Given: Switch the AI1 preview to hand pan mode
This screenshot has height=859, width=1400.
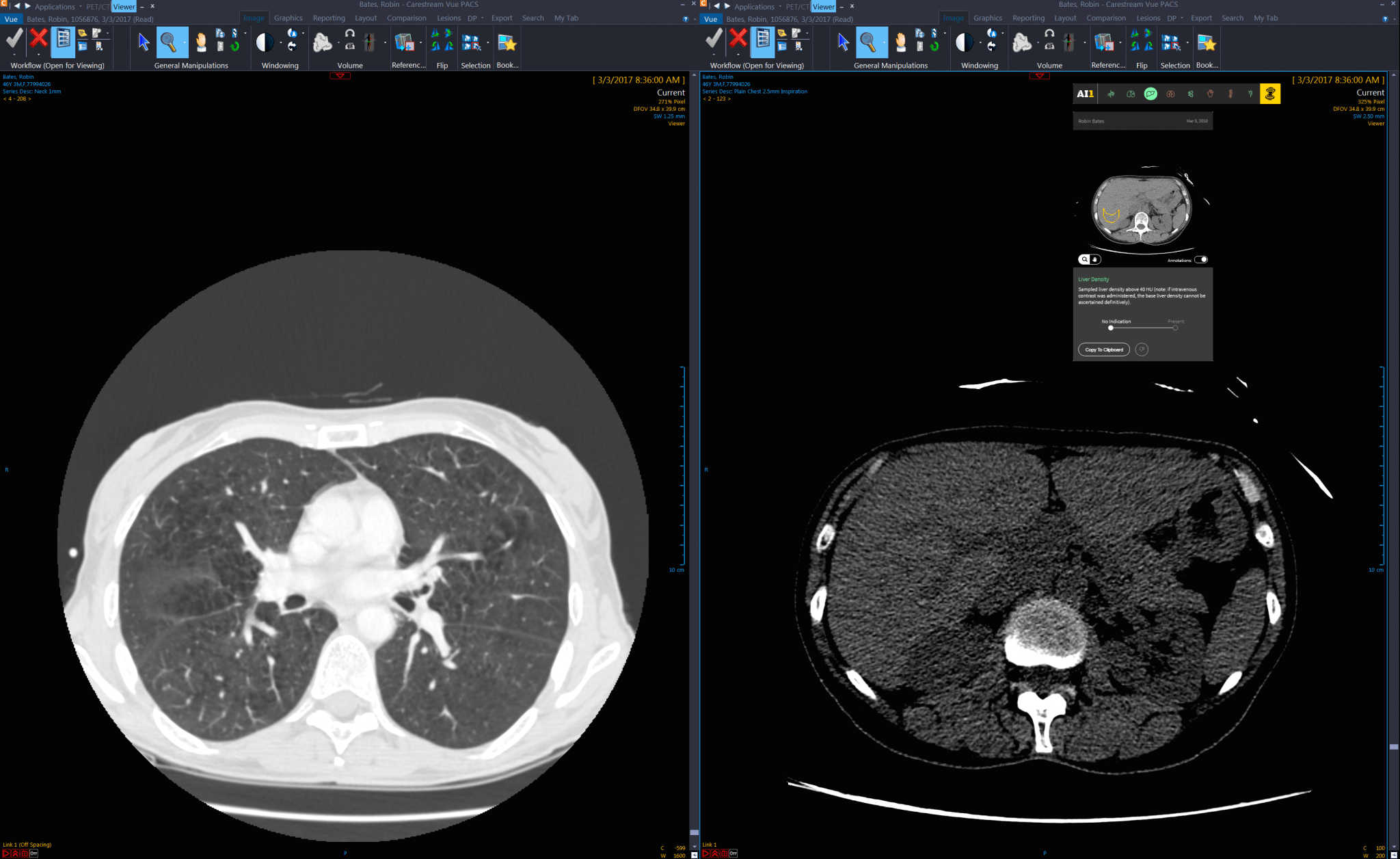Looking at the screenshot, I should (1095, 259).
